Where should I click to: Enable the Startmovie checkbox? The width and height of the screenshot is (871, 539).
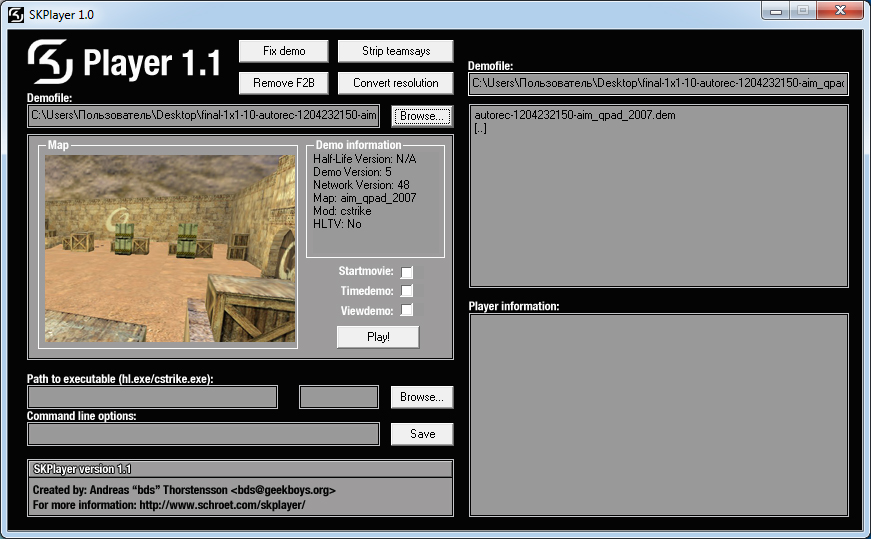[407, 272]
